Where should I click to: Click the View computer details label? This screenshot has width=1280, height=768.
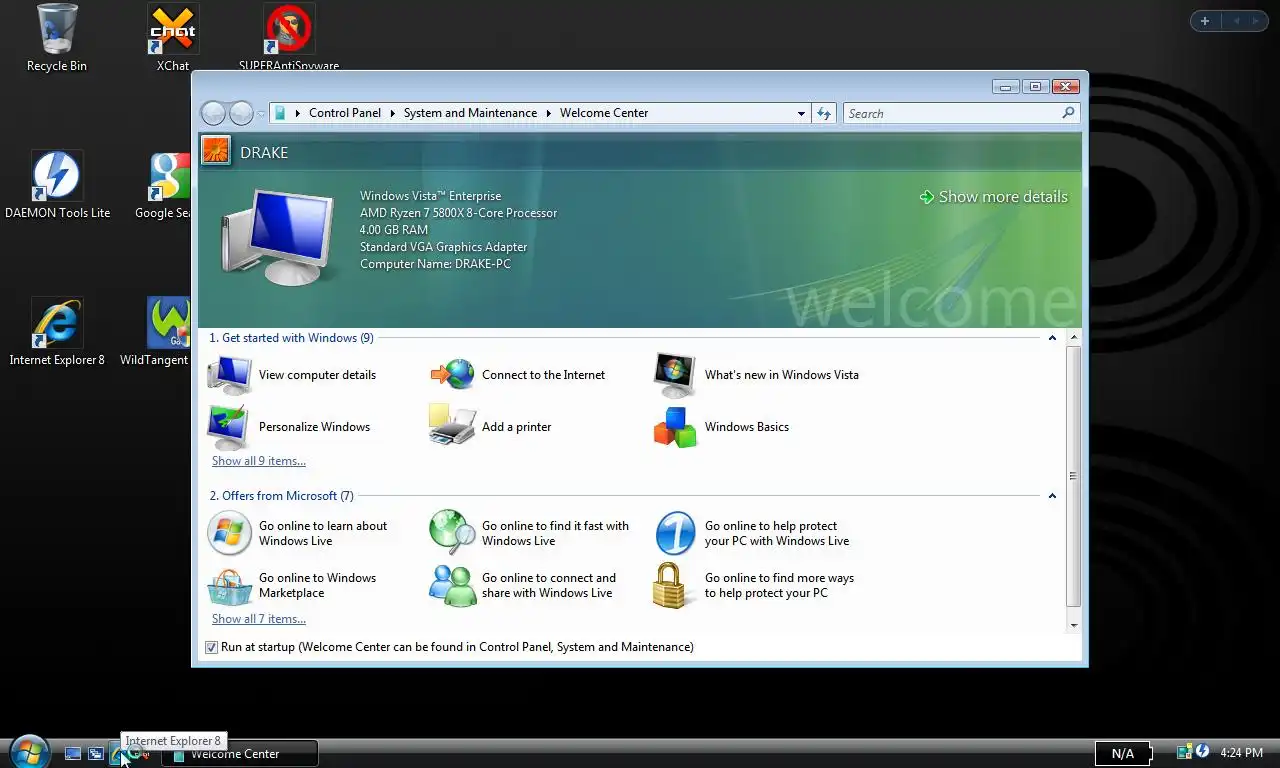317,375
